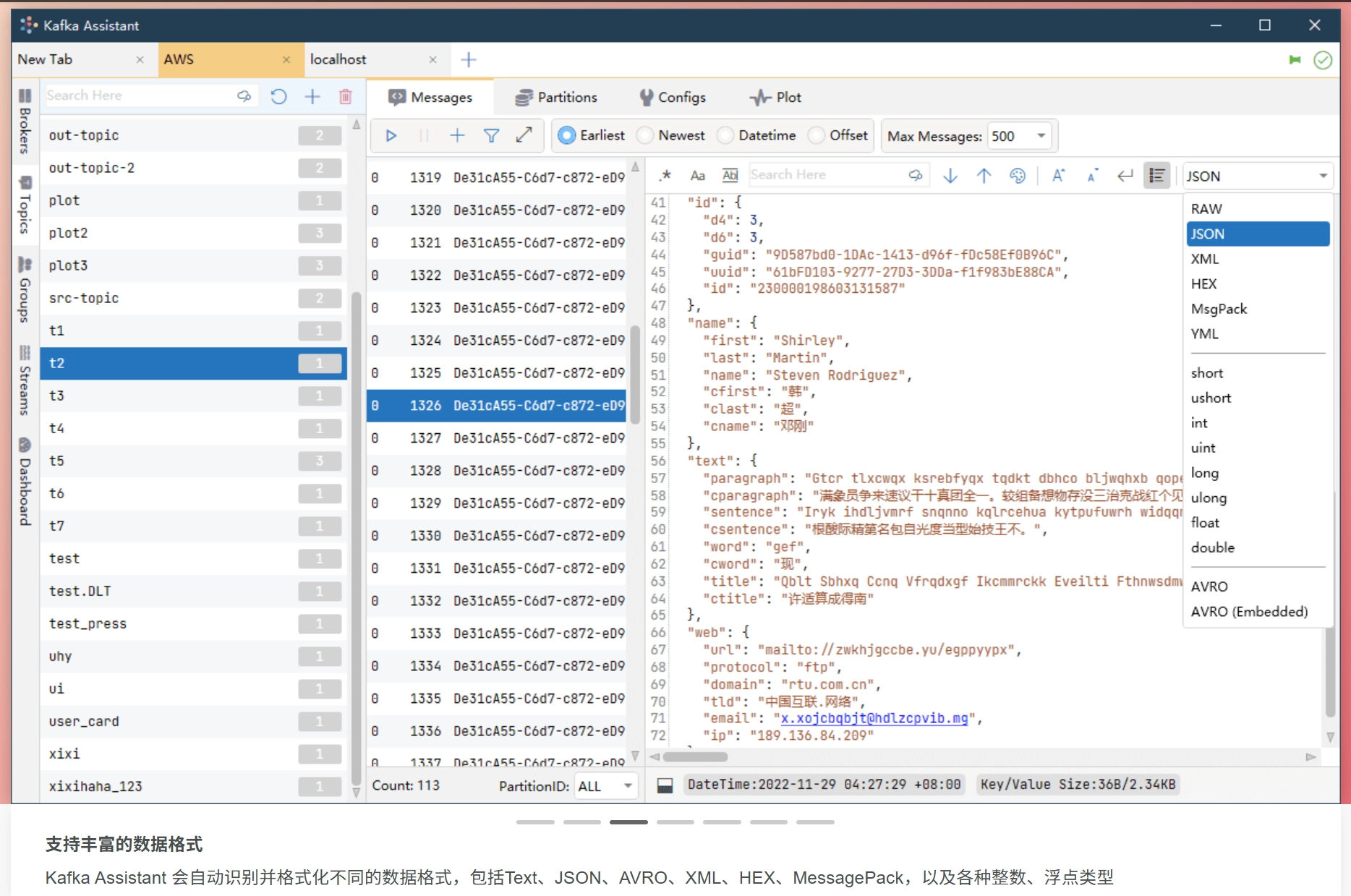Click the horizontal scrollbar under the JSON viewer
Viewport: 1351px width, 896px height.
pos(984,757)
